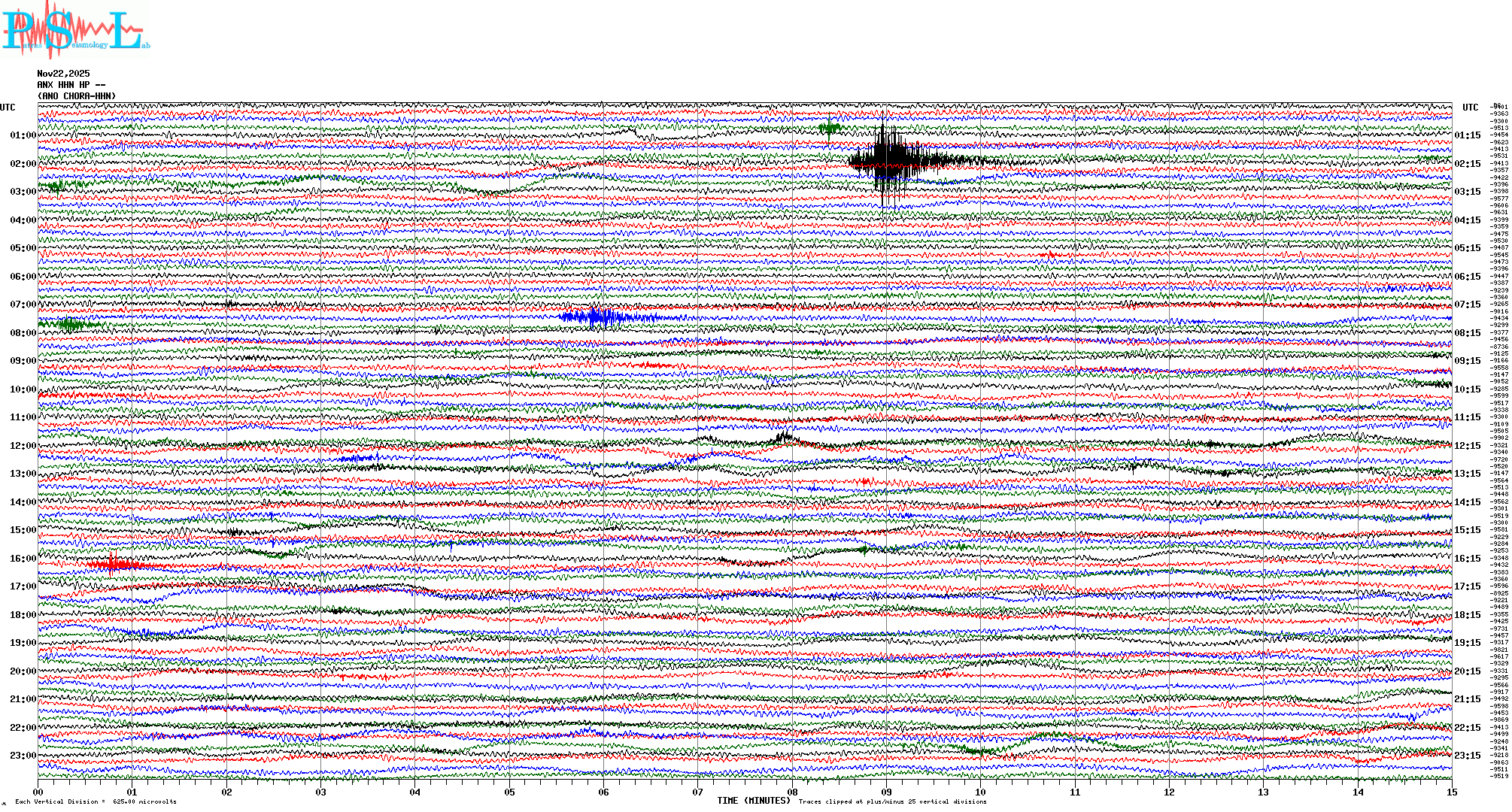Click the ANX HHN HP station label

coord(71,85)
